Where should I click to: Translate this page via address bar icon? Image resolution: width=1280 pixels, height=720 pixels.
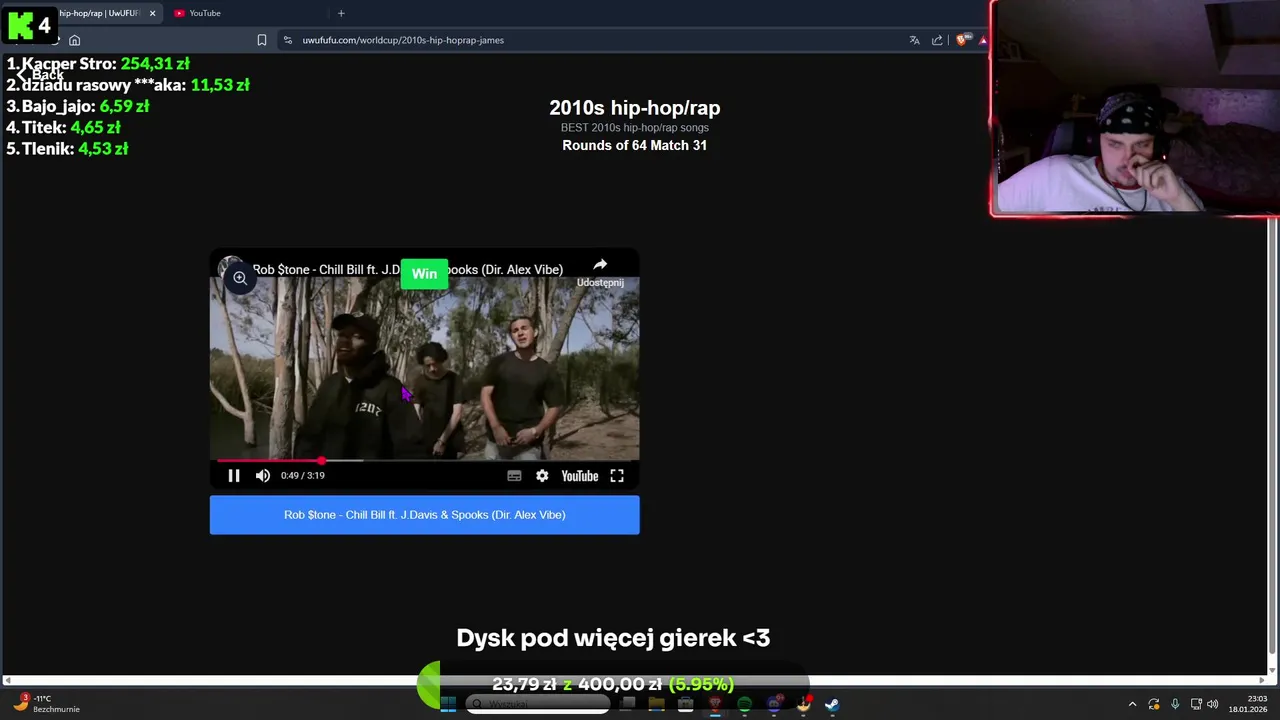(x=914, y=40)
